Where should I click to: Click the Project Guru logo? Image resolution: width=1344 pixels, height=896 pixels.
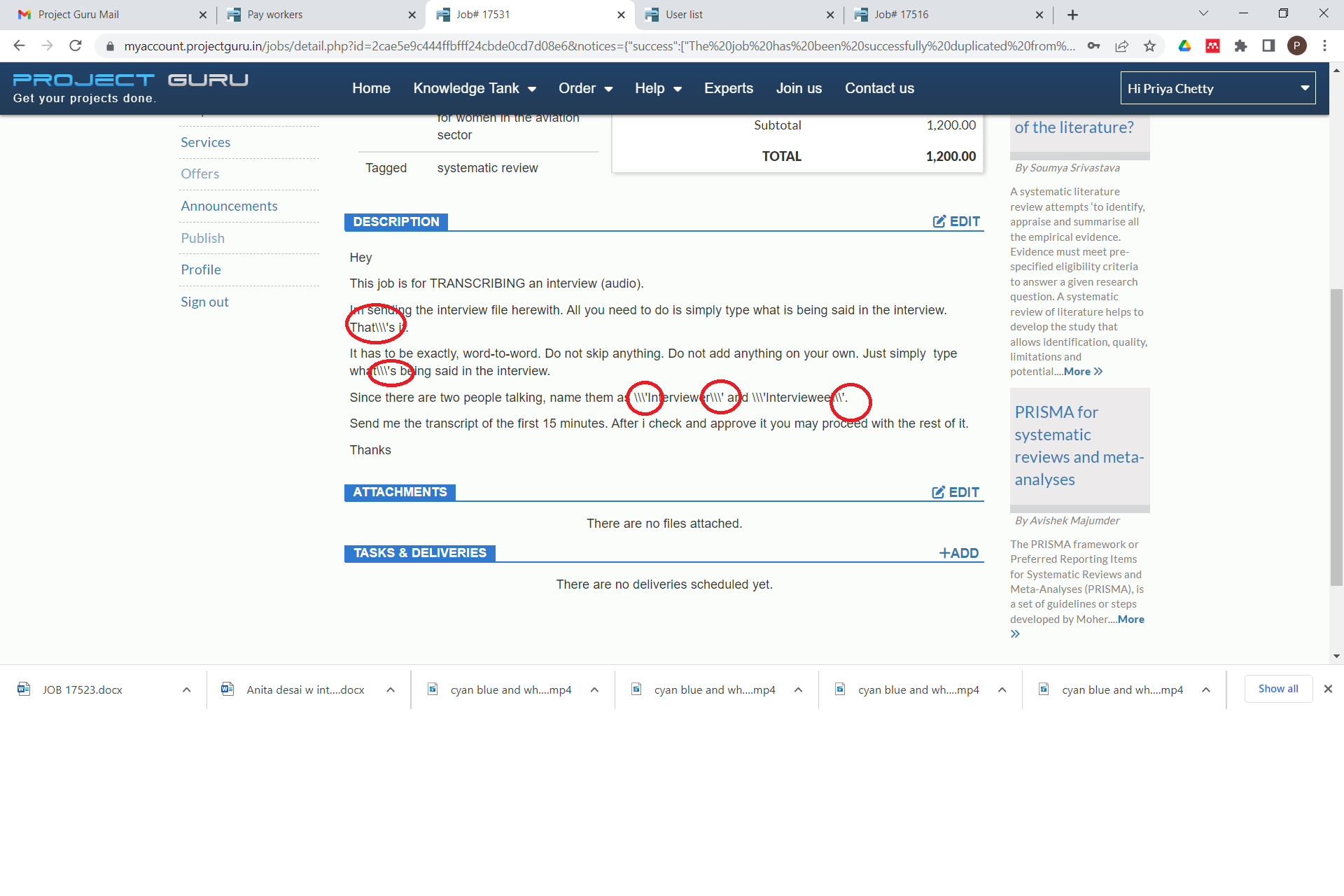click(130, 88)
